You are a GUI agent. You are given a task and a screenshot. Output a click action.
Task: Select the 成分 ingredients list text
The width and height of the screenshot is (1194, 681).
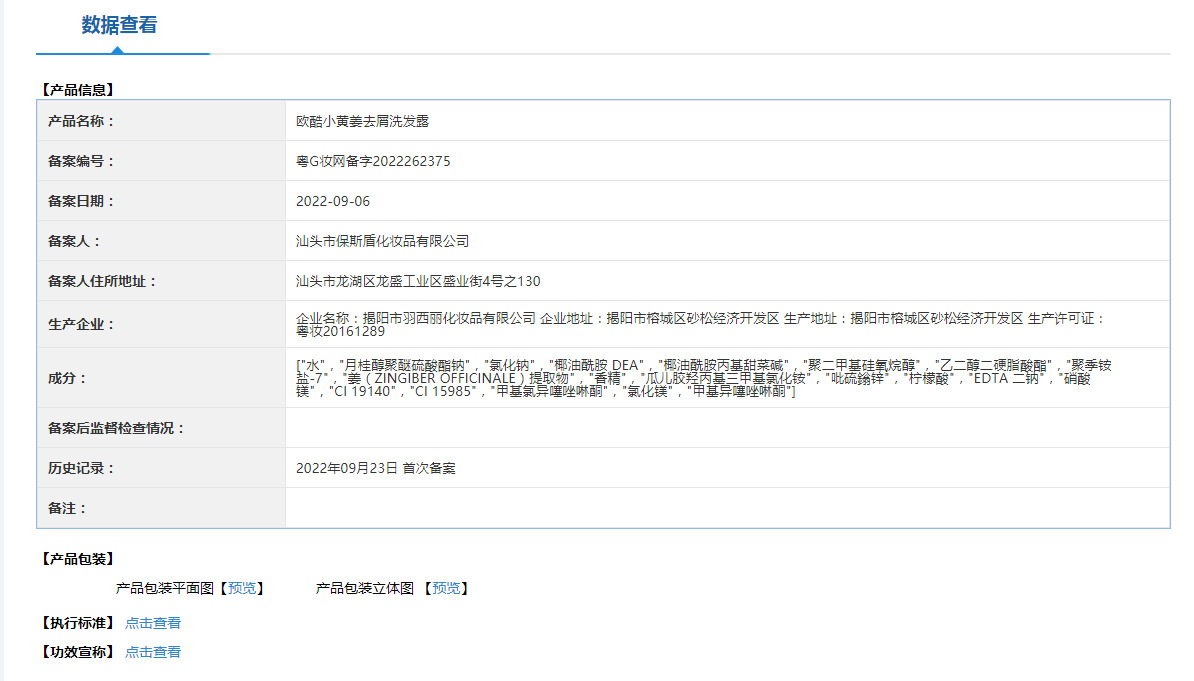[x=704, y=378]
